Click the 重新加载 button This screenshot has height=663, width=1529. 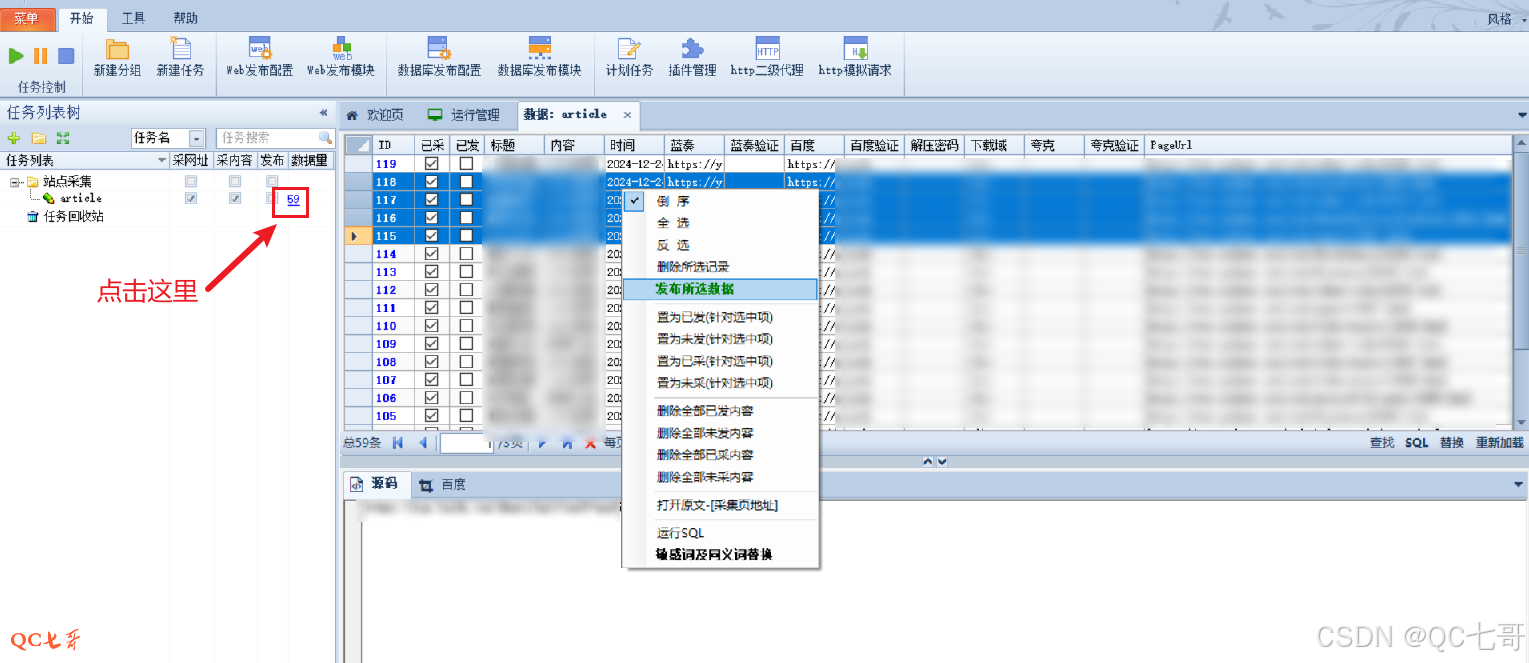(x=1499, y=442)
